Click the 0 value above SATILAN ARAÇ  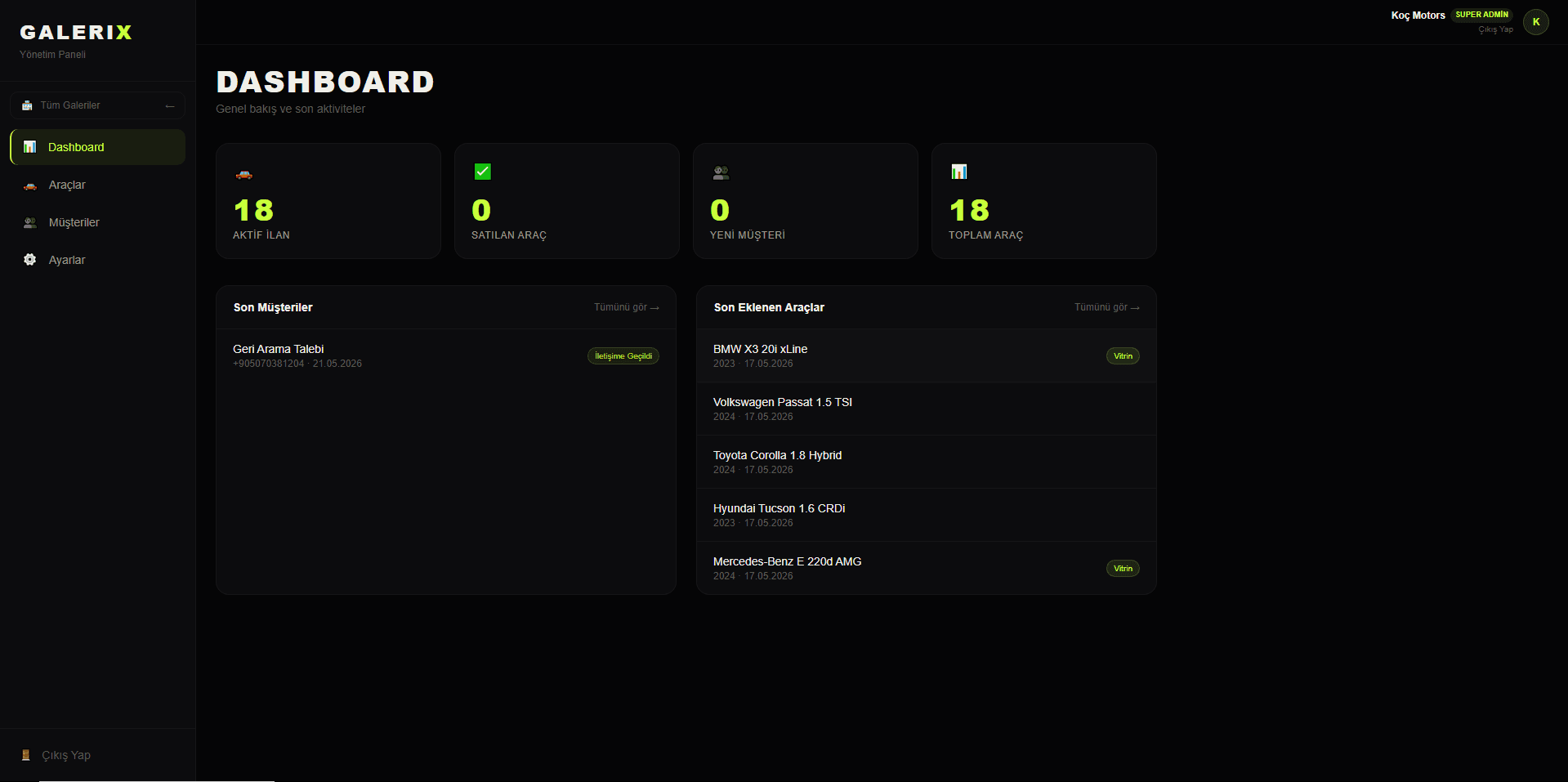click(481, 210)
